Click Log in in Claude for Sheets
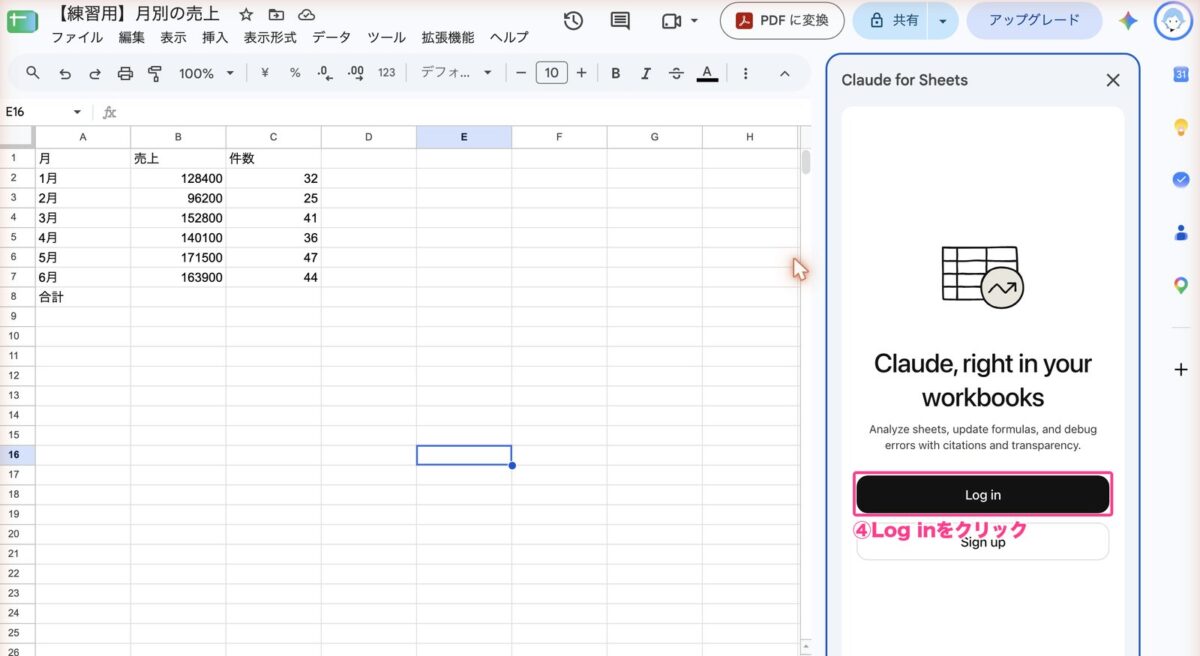Viewport: 1200px width, 656px height. coord(983,495)
